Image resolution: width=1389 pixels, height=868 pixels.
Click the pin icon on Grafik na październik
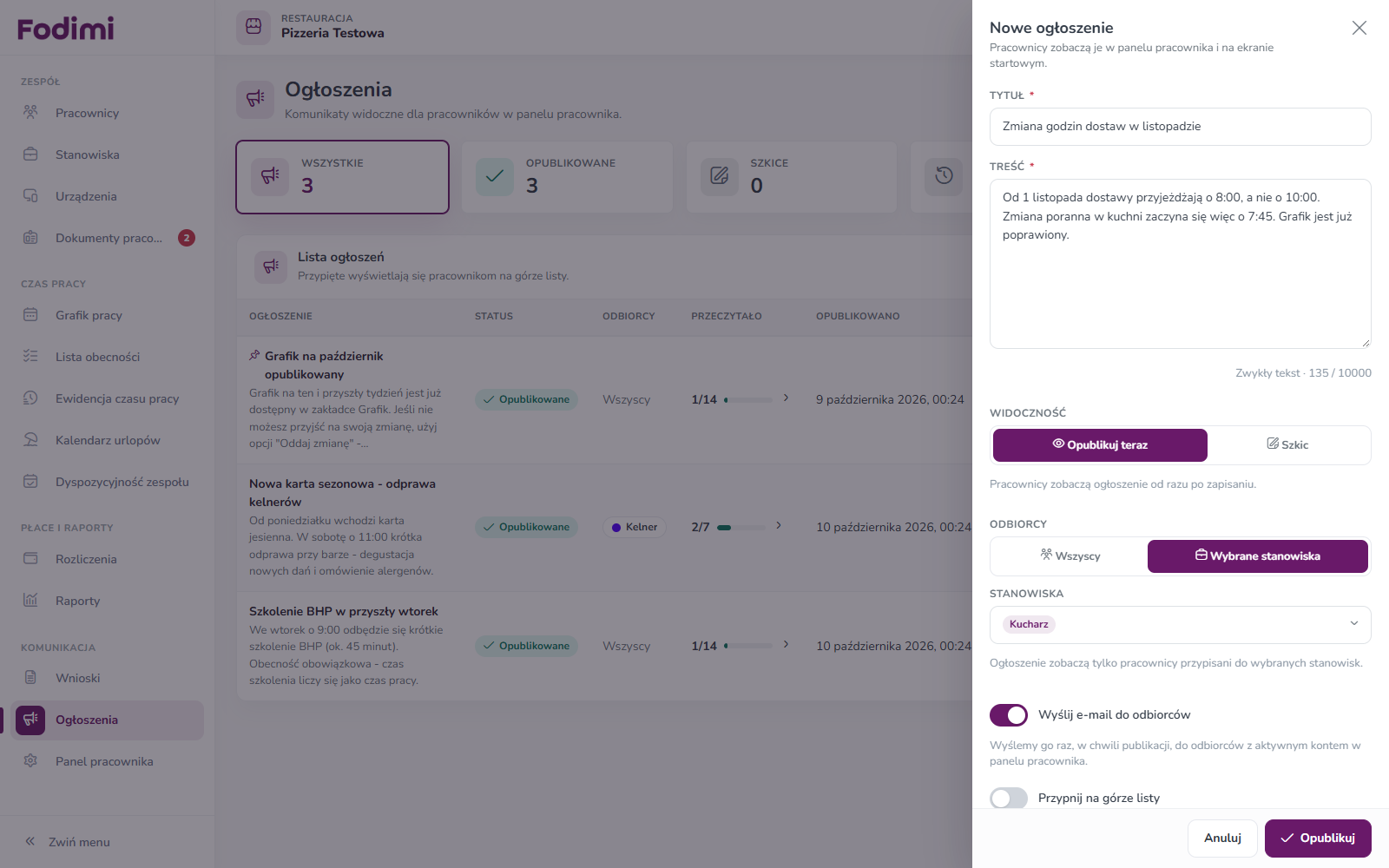pos(254,355)
